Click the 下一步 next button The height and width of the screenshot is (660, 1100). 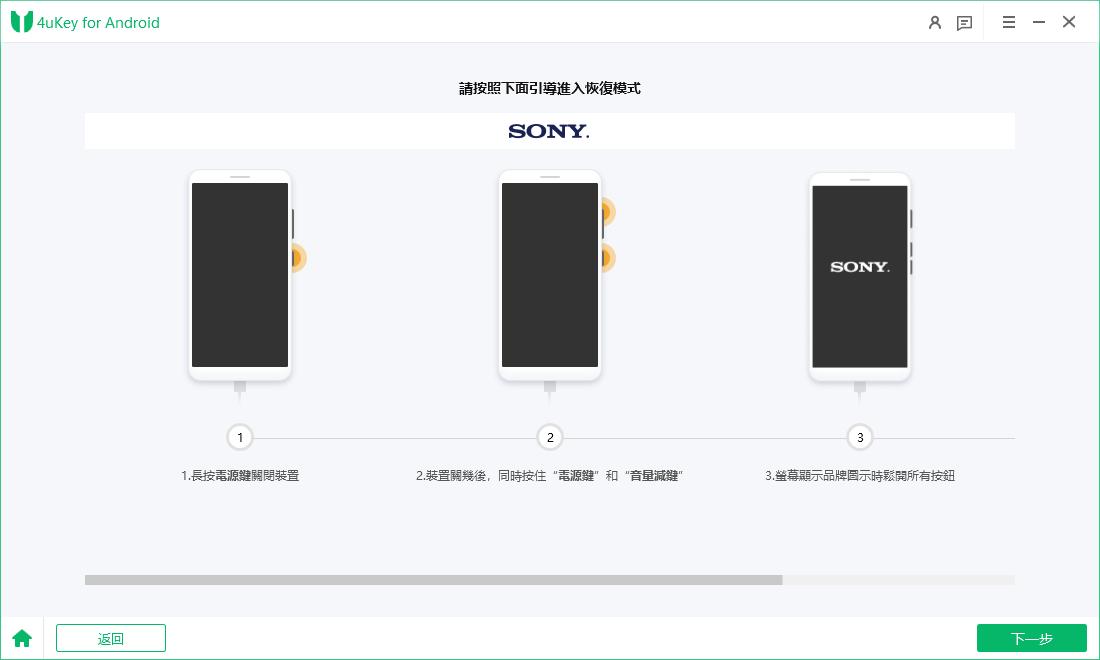1031,638
